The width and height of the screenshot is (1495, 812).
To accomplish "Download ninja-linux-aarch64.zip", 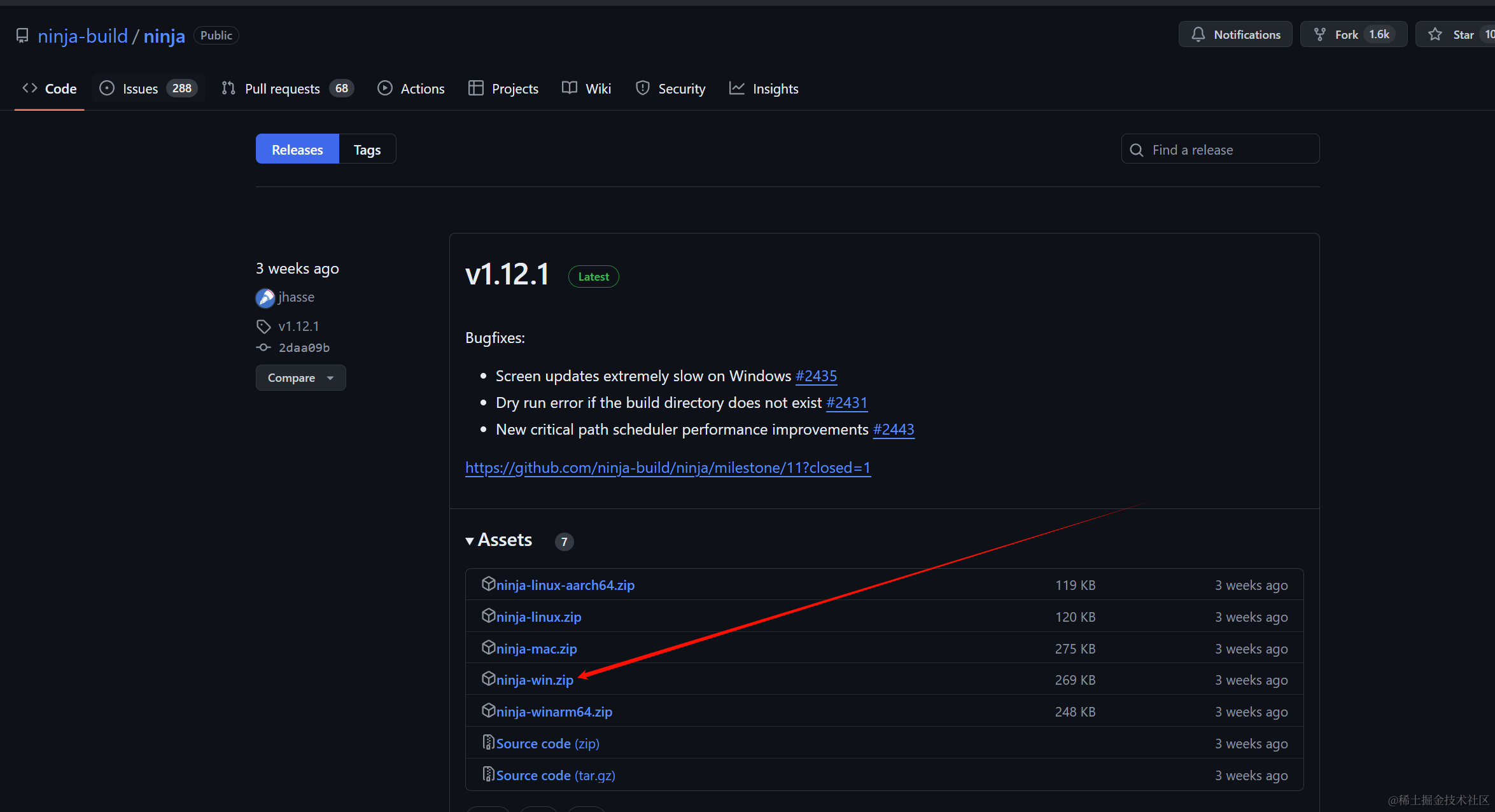I will point(565,585).
